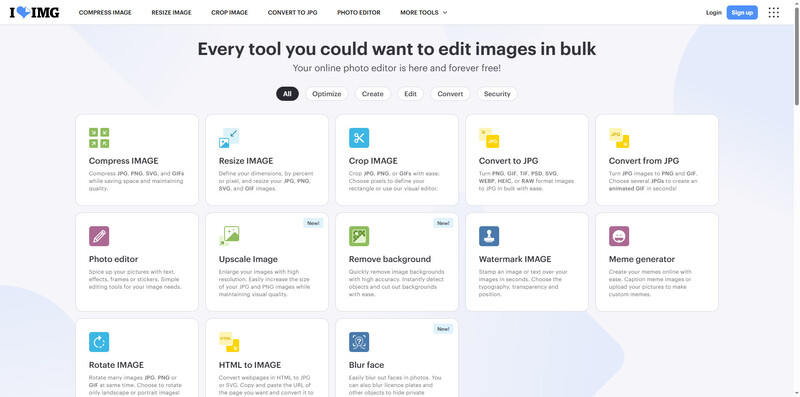This screenshot has width=800, height=397.
Task: Click the Convert from JPG icon
Action: [619, 138]
